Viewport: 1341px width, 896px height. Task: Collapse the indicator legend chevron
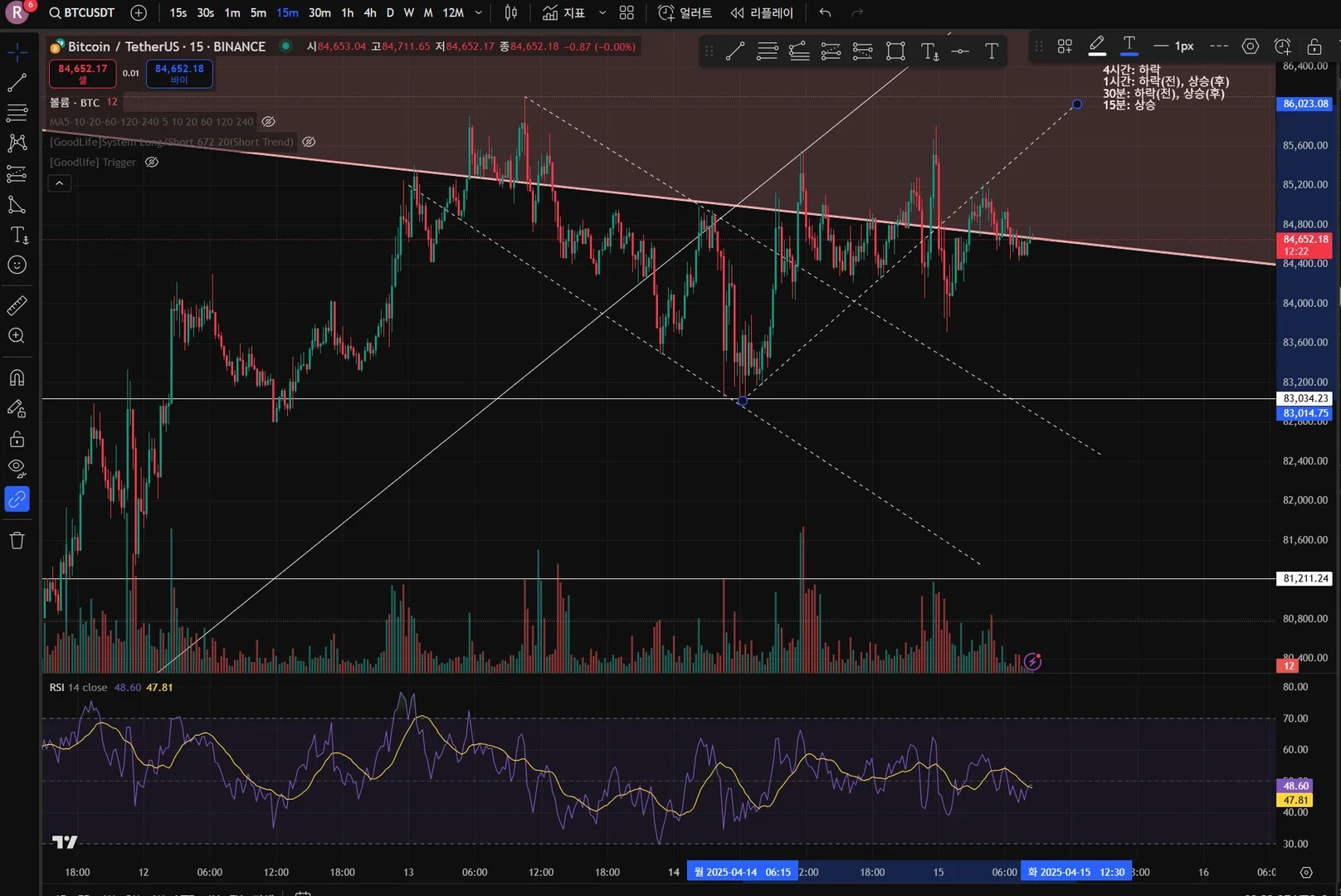coord(60,183)
